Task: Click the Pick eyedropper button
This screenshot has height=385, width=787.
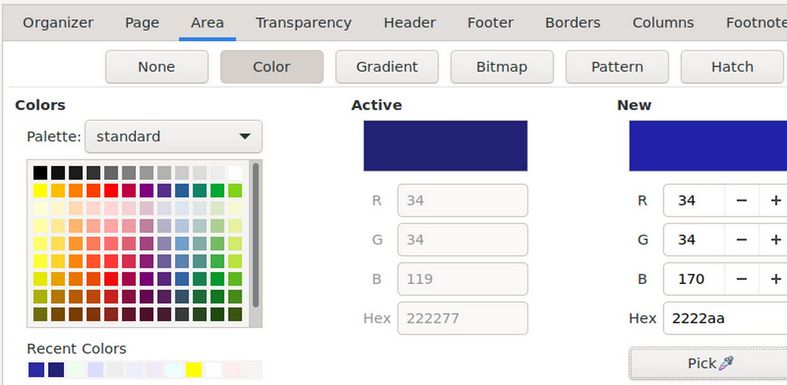Action: click(x=708, y=363)
